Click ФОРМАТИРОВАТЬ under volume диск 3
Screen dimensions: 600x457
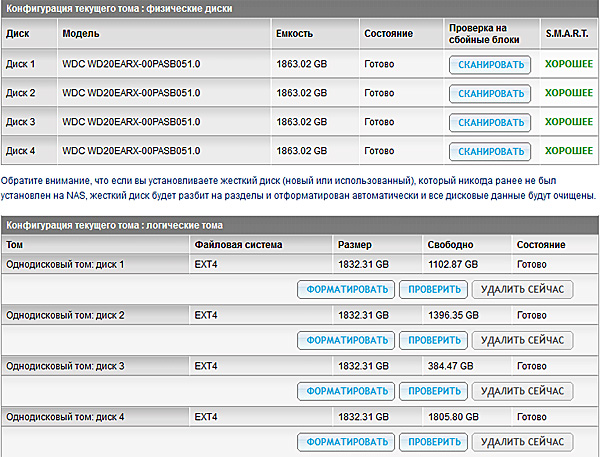[x=346, y=390]
